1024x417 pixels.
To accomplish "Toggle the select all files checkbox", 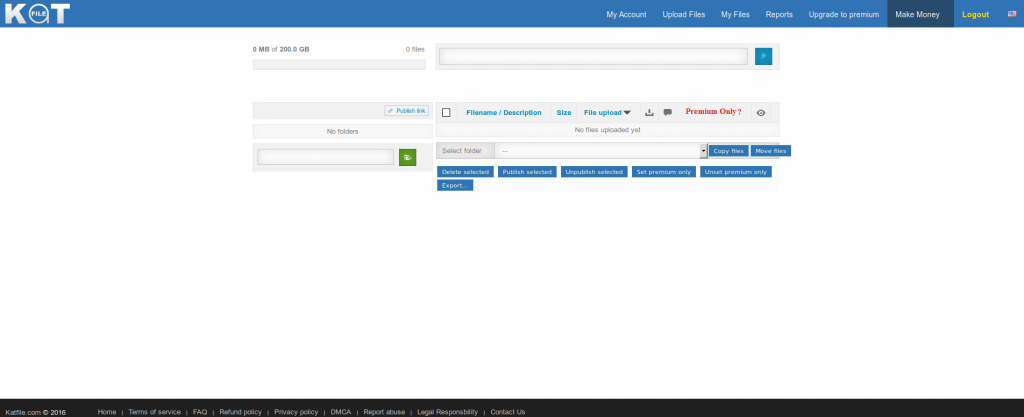I will click(x=446, y=113).
